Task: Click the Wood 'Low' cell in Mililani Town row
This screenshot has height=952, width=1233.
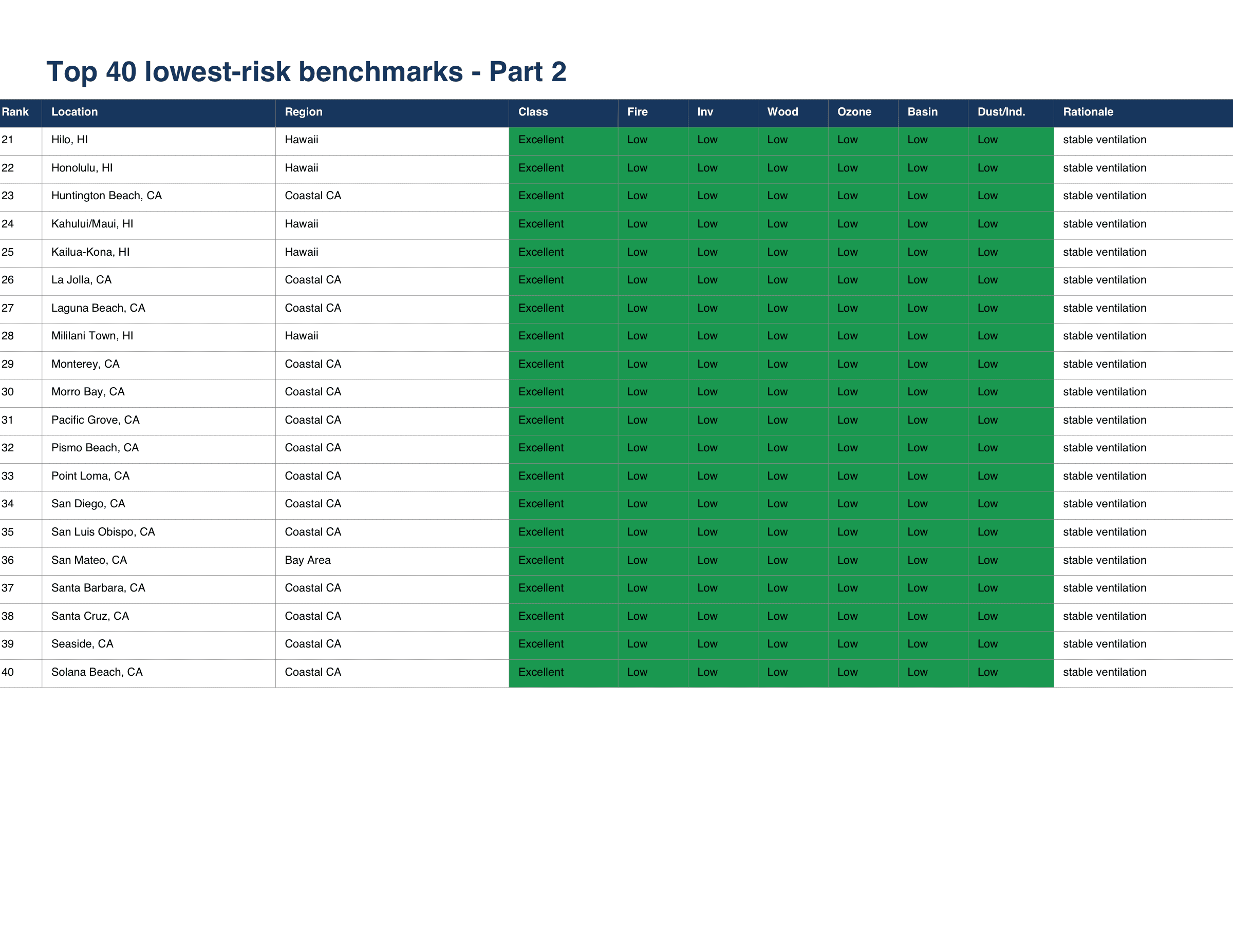Action: tap(793, 336)
